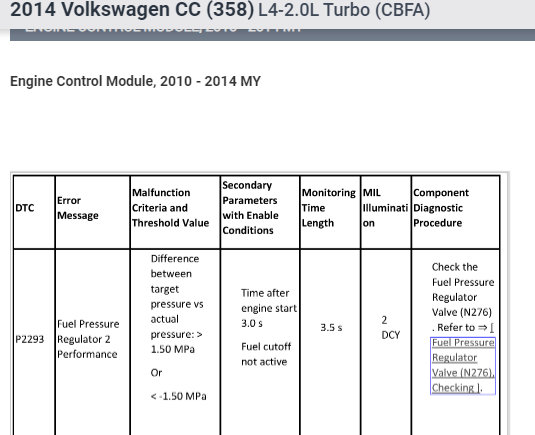Select the L4-2.0L Turbo (CBFA) engine text
The height and width of the screenshot is (435, 535).
[x=344, y=10]
